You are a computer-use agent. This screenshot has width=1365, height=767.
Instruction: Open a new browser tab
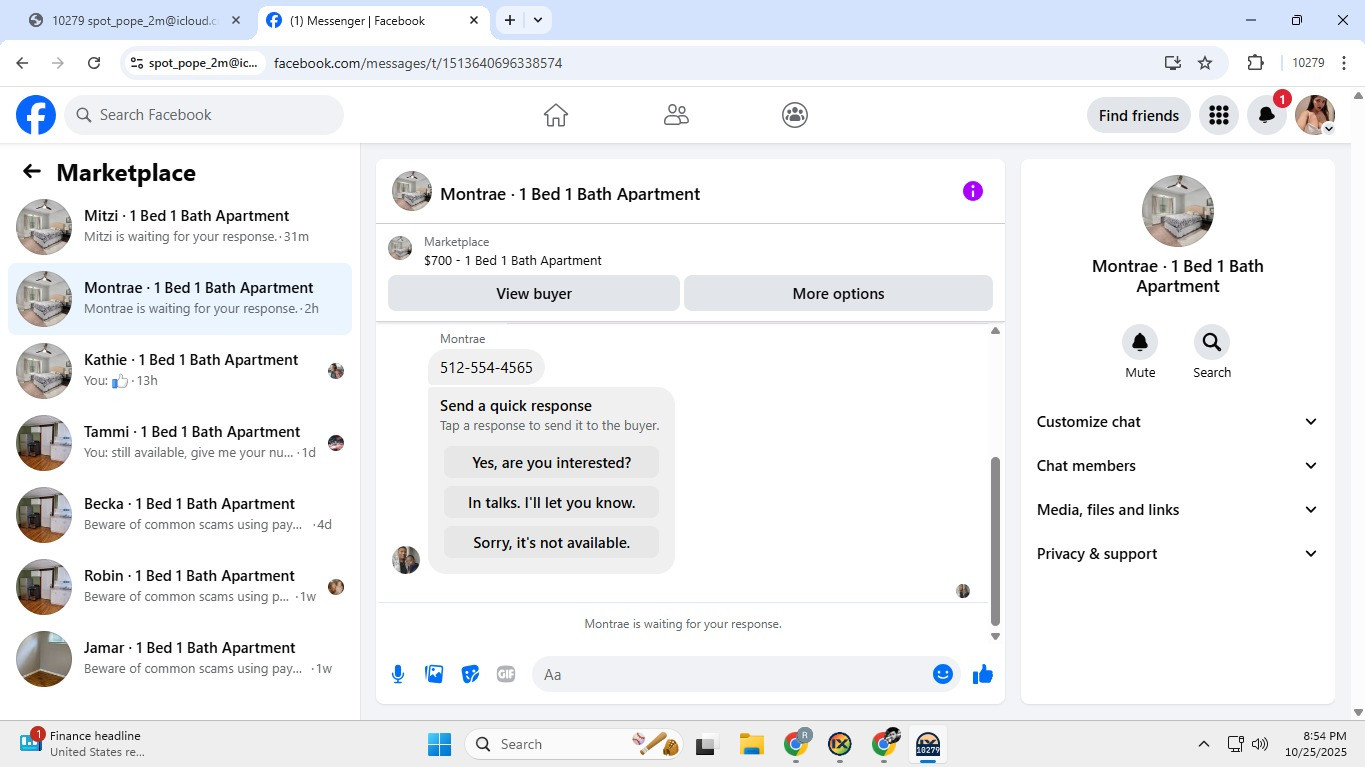click(510, 20)
